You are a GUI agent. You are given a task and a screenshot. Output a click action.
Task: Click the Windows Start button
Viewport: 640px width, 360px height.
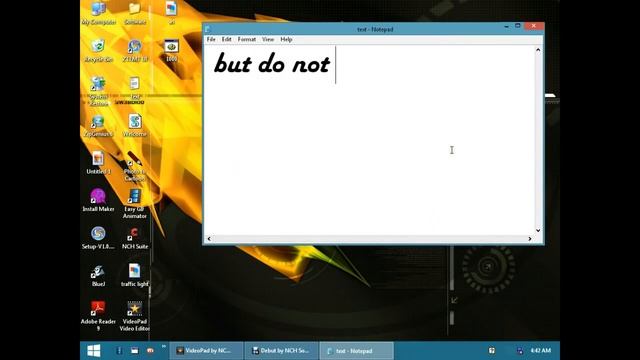94,351
